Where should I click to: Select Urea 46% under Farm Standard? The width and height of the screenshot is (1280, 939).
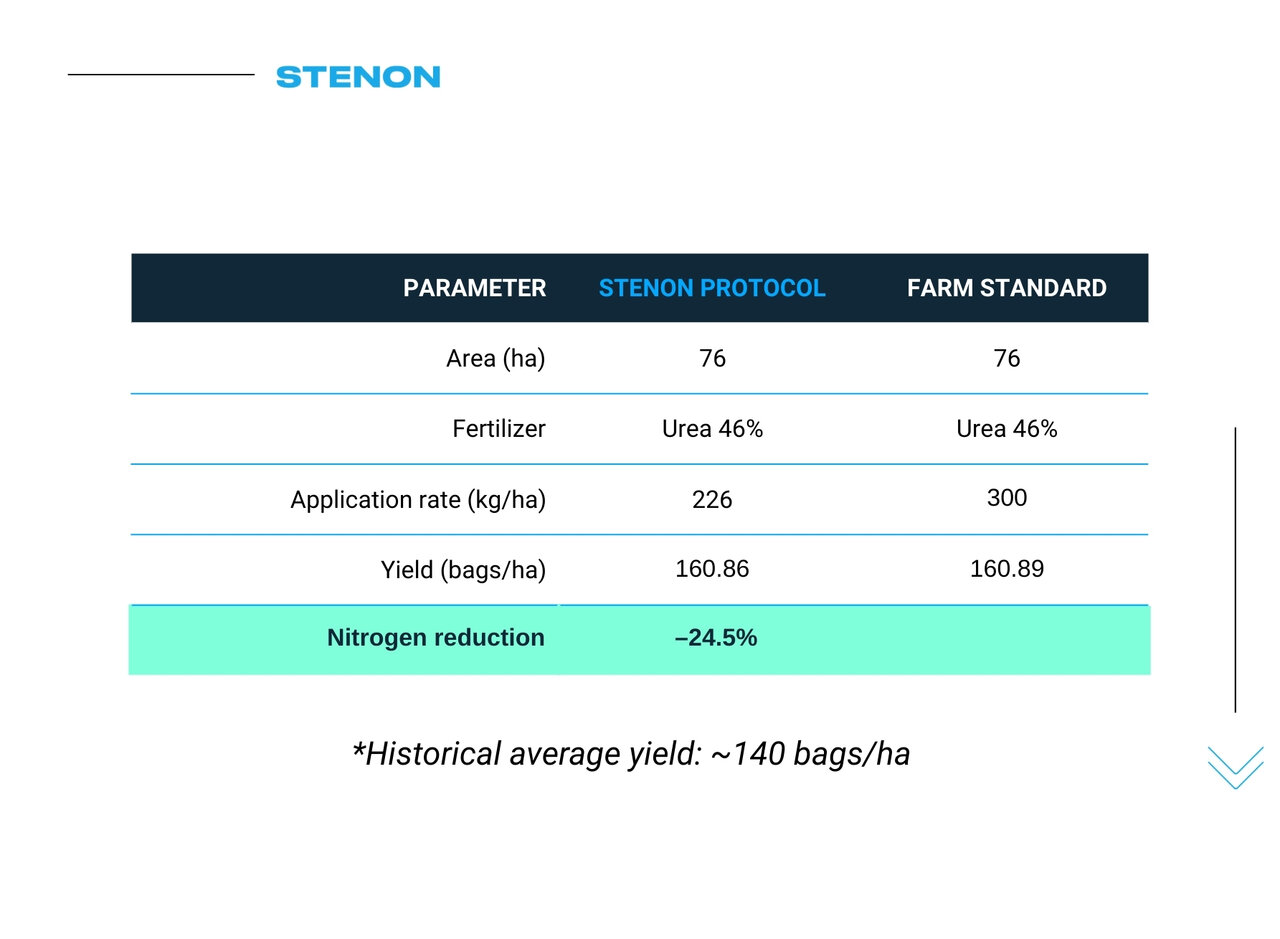(1006, 429)
